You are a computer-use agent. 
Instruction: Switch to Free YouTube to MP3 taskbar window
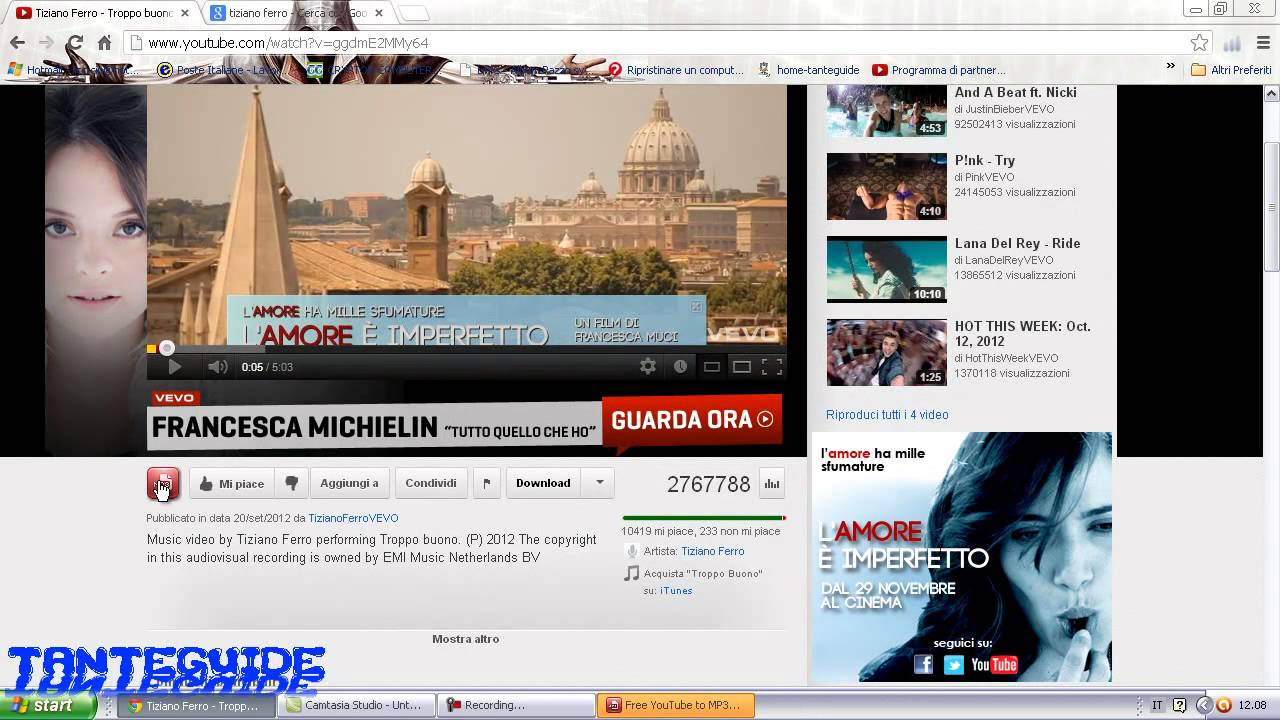pyautogui.click(x=676, y=705)
